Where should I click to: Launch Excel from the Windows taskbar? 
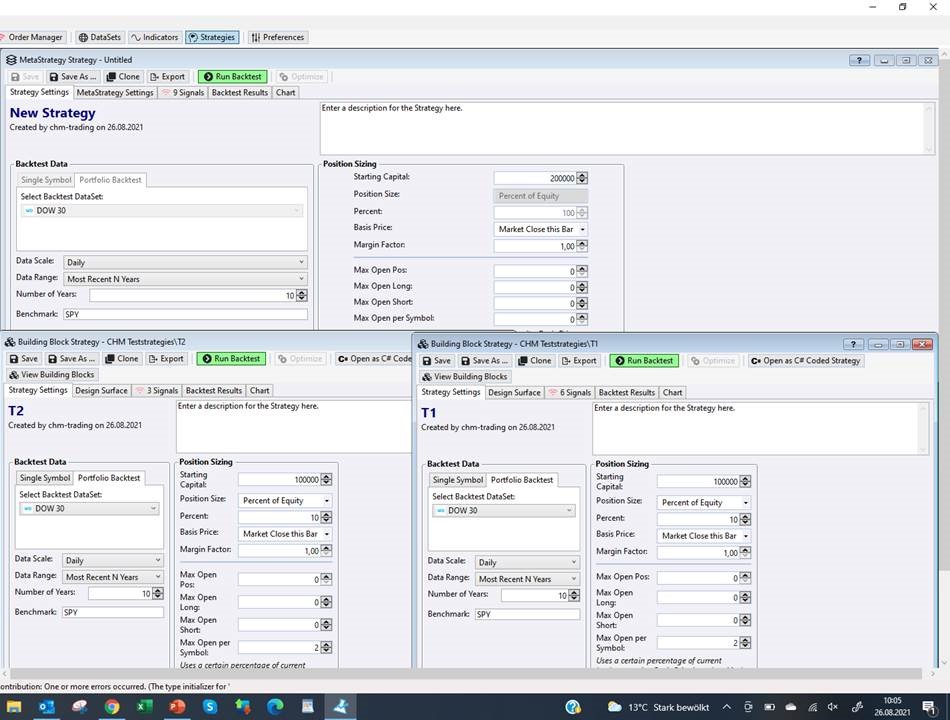click(x=144, y=707)
